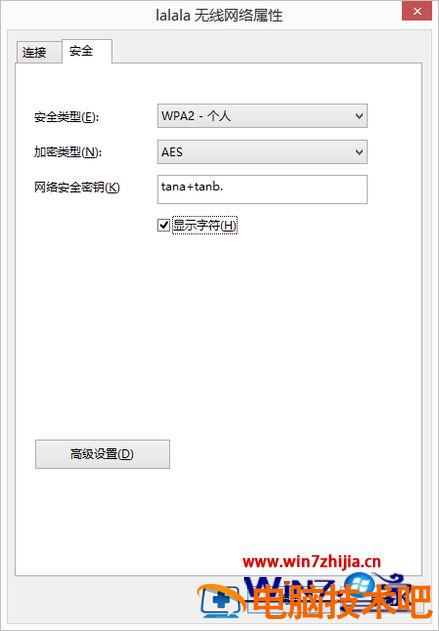Click the blue monitor-with-plus logo icon
Viewport: 439px width, 631px height.
[221, 602]
